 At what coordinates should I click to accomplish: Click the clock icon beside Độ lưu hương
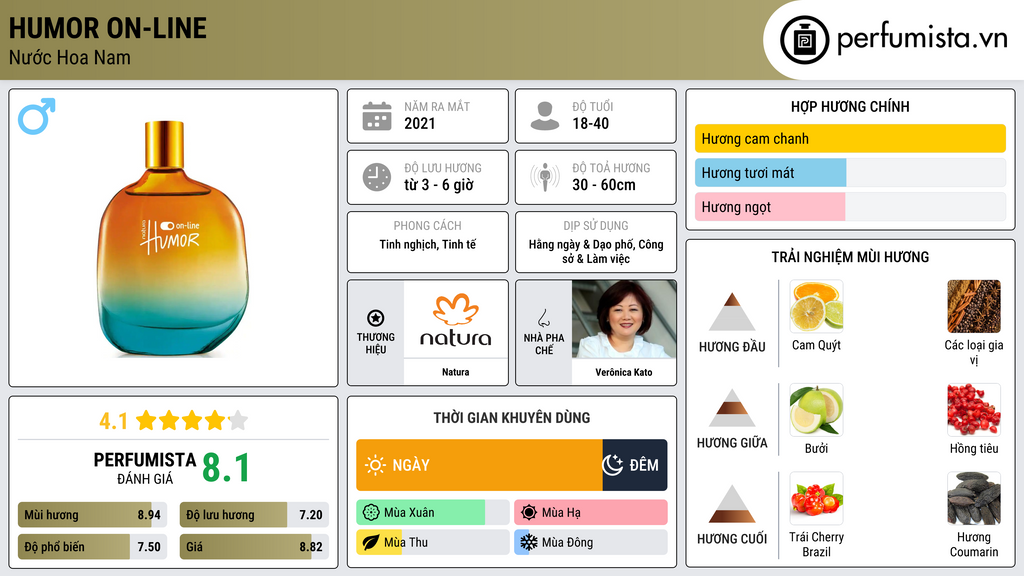tap(377, 177)
